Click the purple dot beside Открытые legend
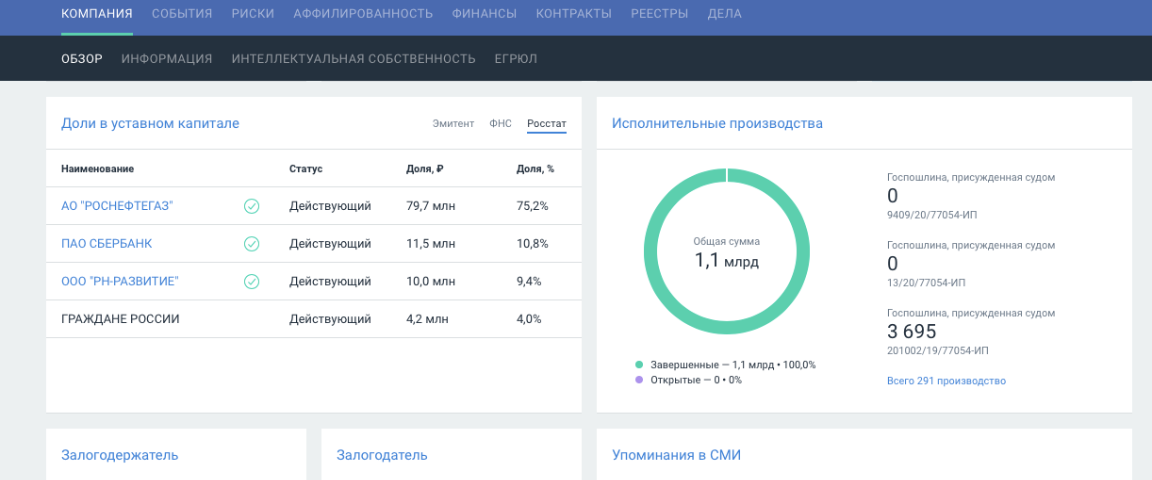Screen dimensions: 1152x480 point(639,379)
